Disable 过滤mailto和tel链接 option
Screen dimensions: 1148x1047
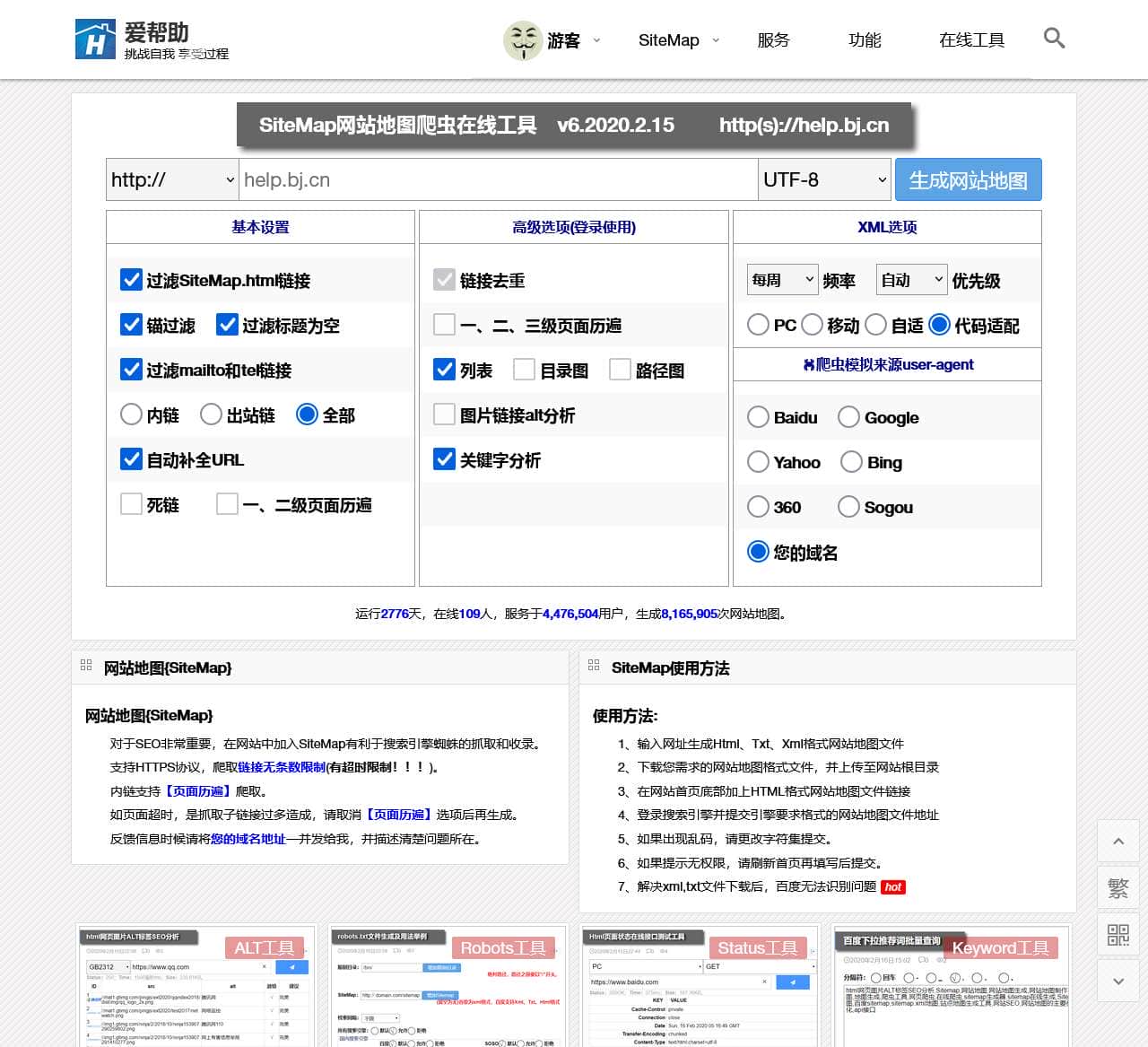pyautogui.click(x=131, y=369)
